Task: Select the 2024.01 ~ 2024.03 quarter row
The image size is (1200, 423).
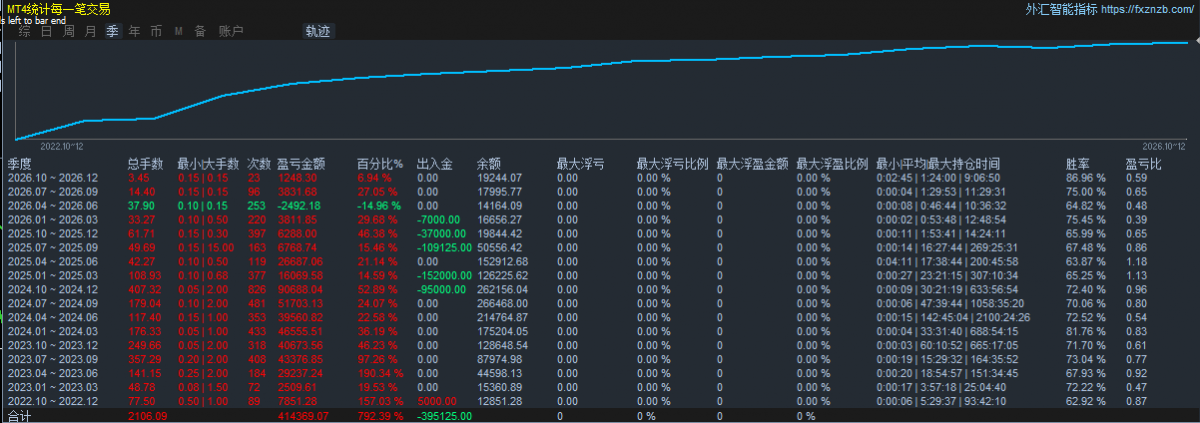Action: (x=600, y=331)
